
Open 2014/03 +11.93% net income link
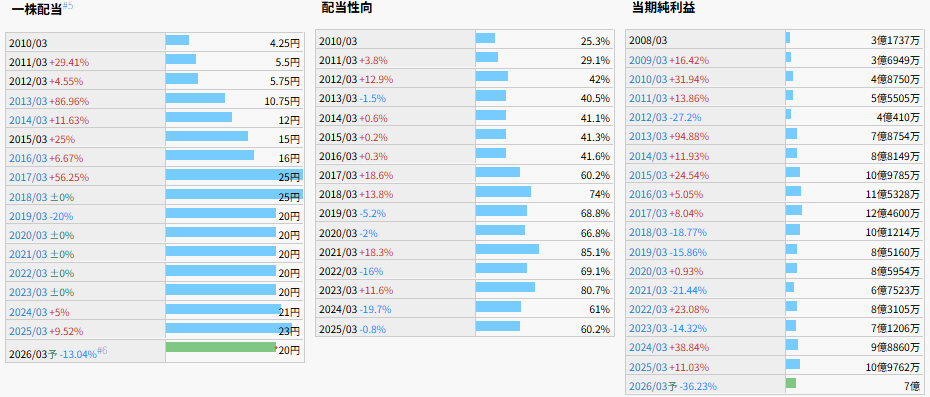[648, 156]
